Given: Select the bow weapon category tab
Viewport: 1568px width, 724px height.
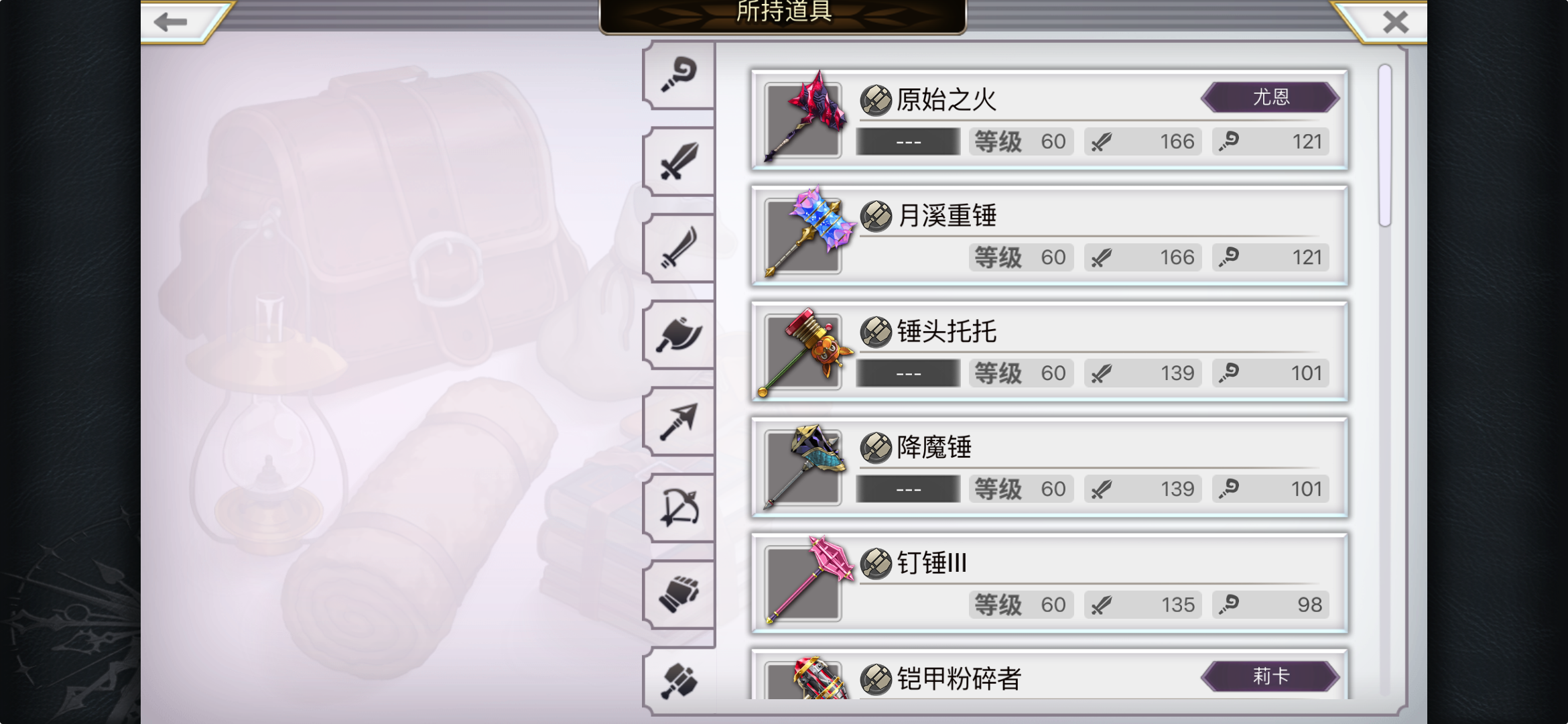Looking at the screenshot, I should click(x=679, y=507).
